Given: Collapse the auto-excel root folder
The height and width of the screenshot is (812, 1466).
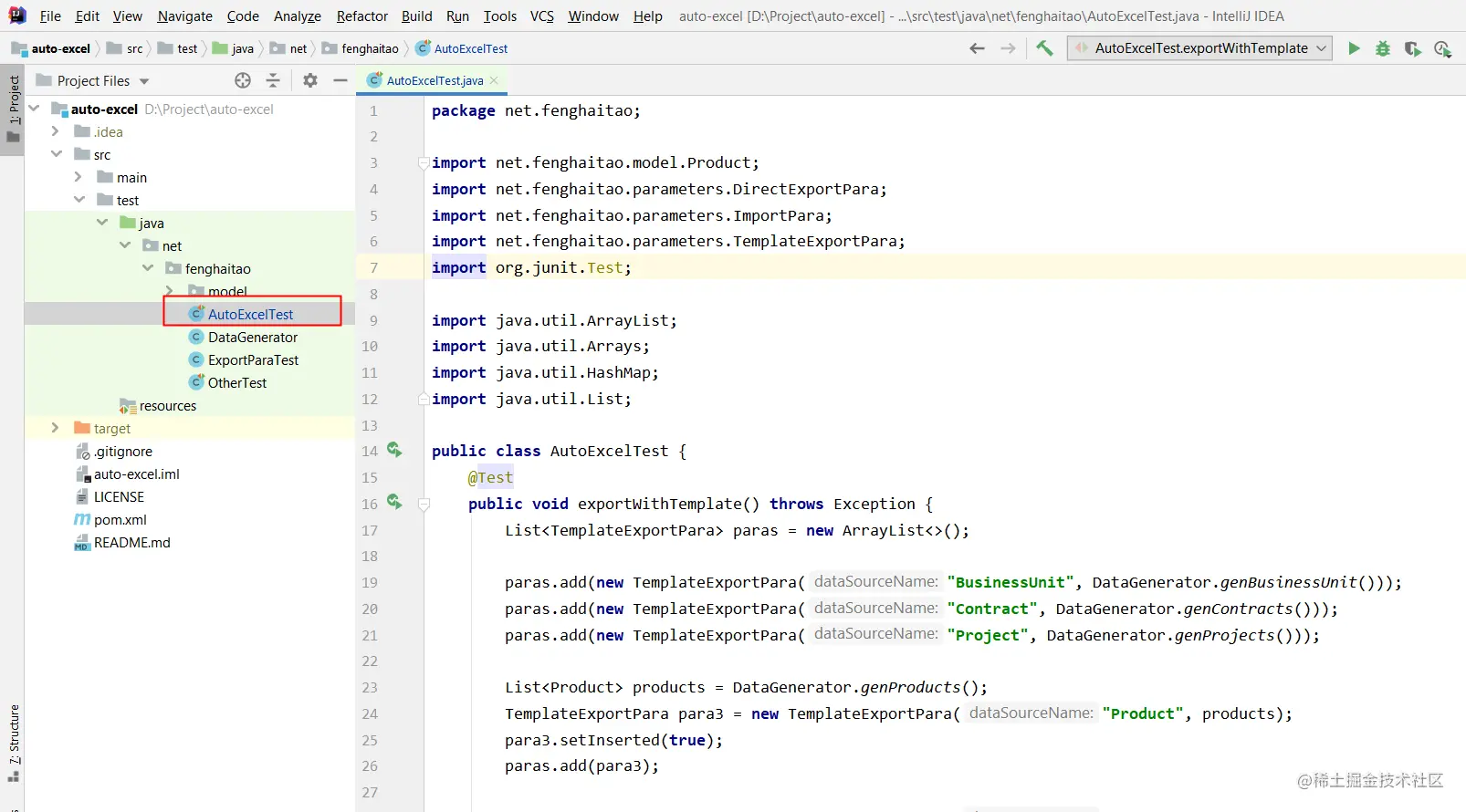Looking at the screenshot, I should click(35, 109).
